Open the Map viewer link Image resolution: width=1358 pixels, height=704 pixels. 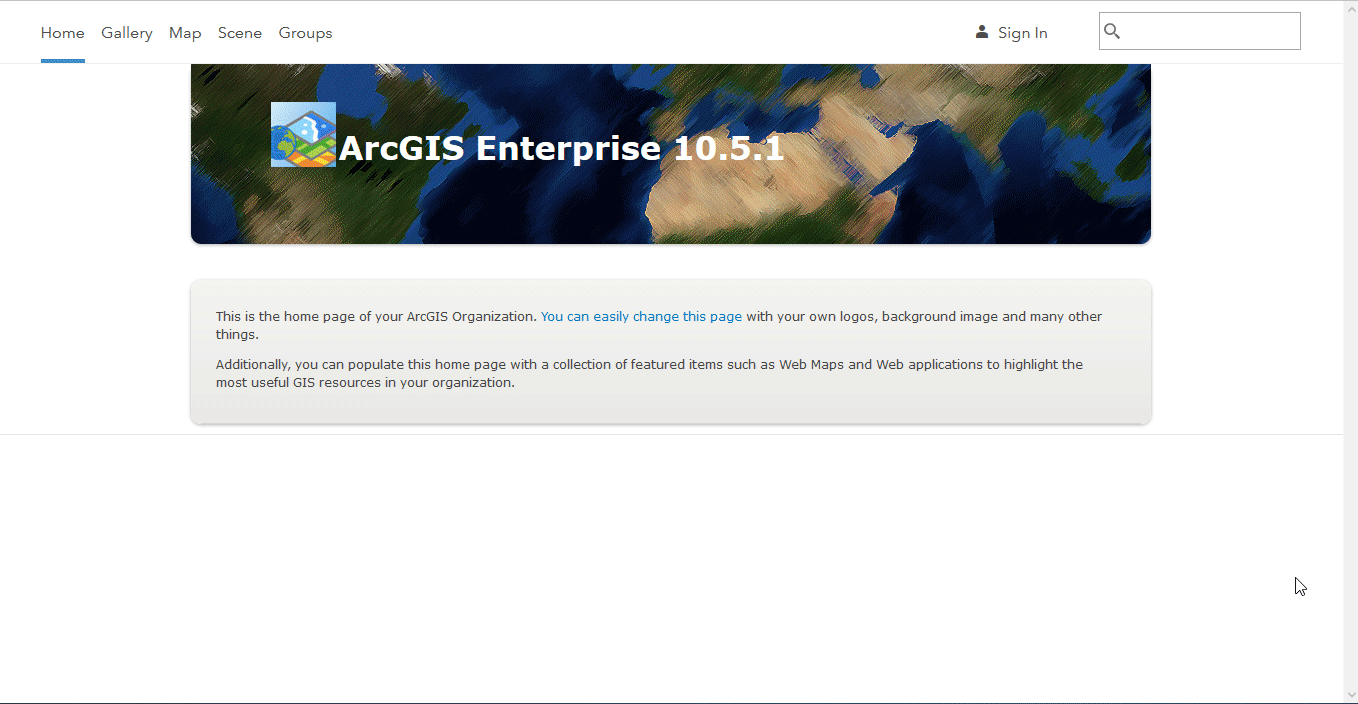click(185, 33)
